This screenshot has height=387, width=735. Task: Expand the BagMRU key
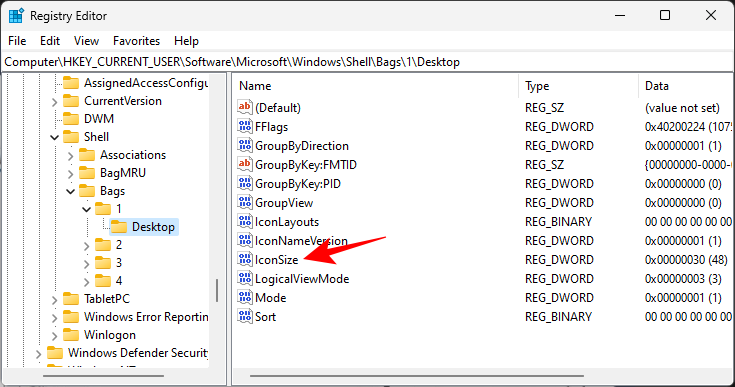[70, 174]
